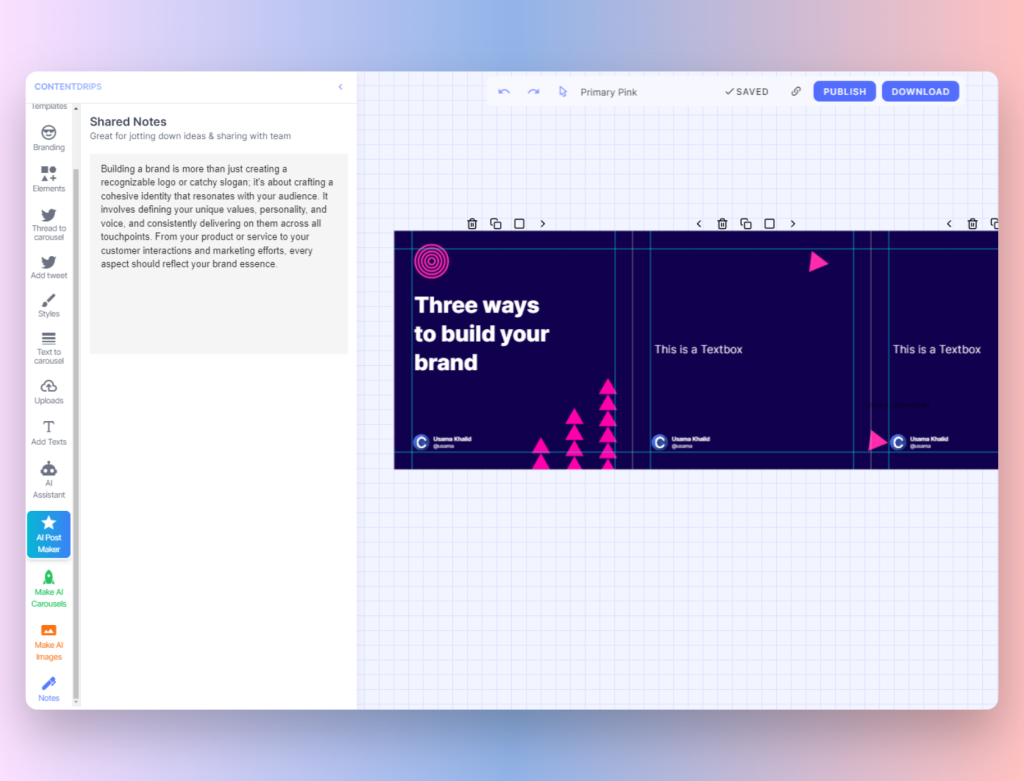
Task: Delete the first slide with trash icon
Action: [472, 224]
